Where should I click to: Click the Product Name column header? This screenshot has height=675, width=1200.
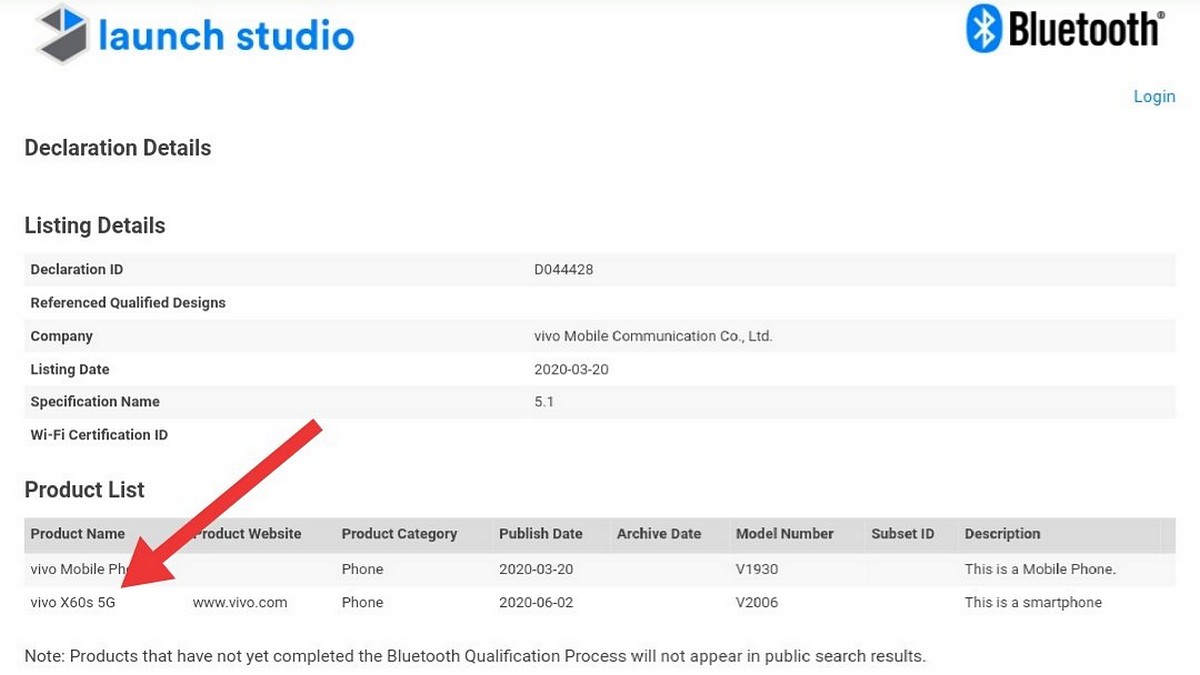click(x=77, y=534)
